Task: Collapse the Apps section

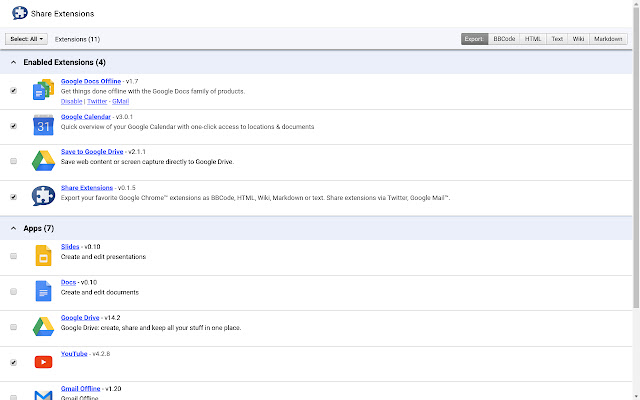Action: coord(13,228)
